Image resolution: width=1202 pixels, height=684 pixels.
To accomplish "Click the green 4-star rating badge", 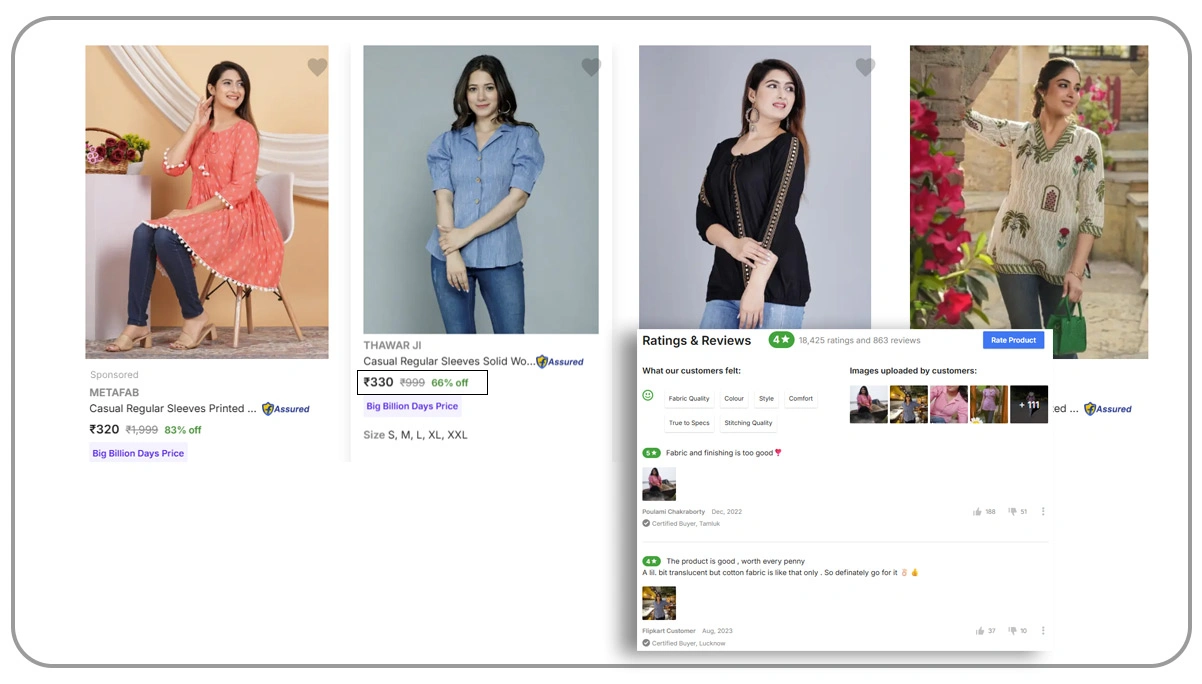I will (781, 340).
